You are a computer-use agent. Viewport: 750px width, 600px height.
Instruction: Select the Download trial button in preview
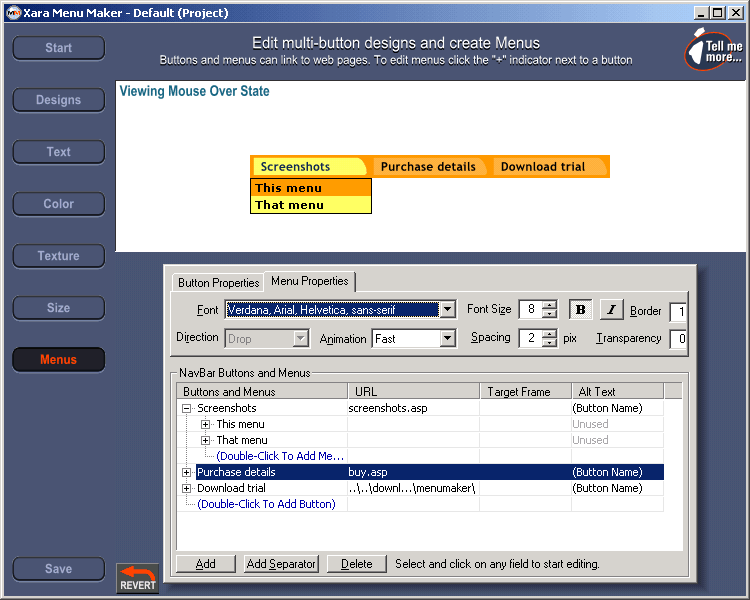(543, 167)
